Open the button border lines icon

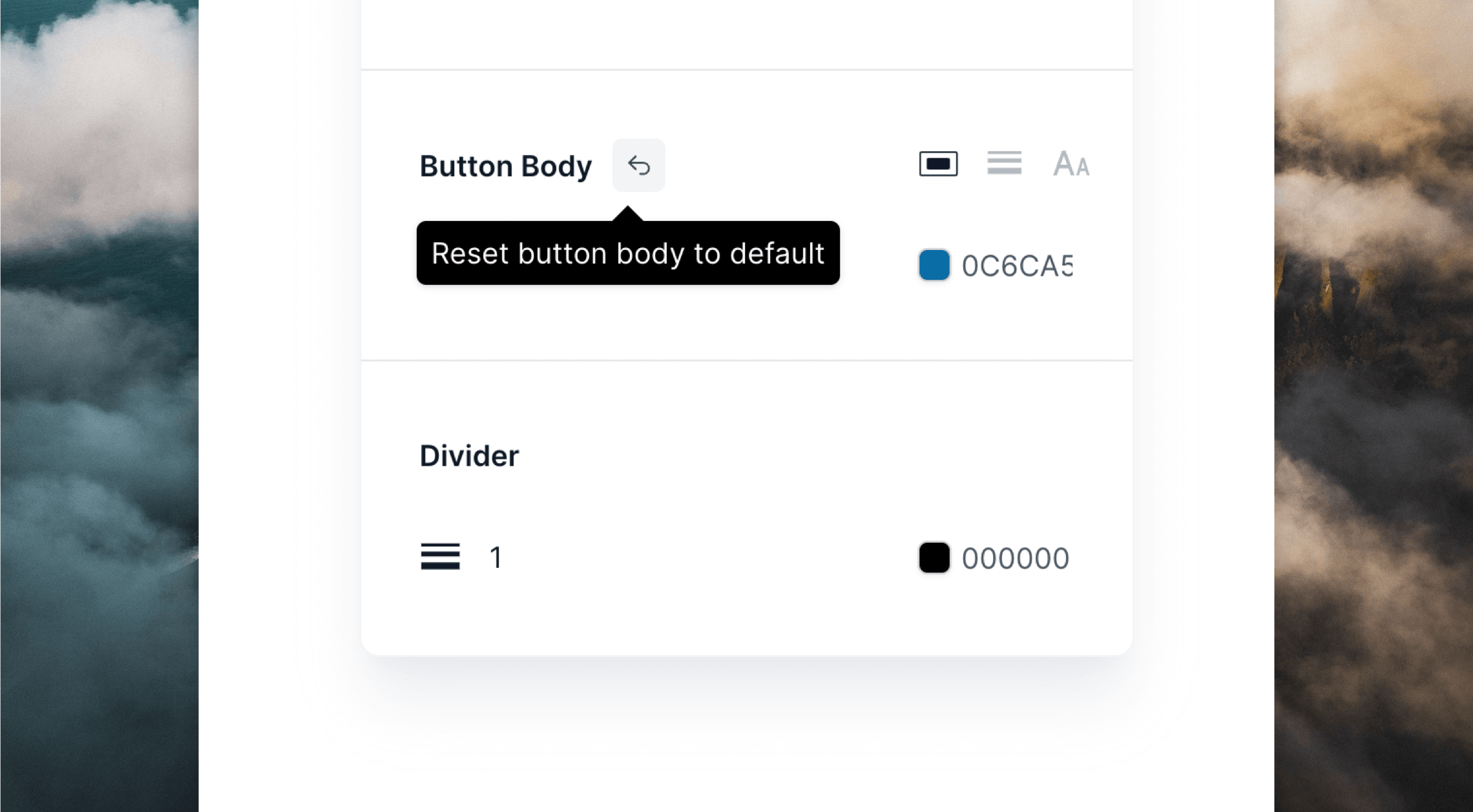(x=1004, y=163)
